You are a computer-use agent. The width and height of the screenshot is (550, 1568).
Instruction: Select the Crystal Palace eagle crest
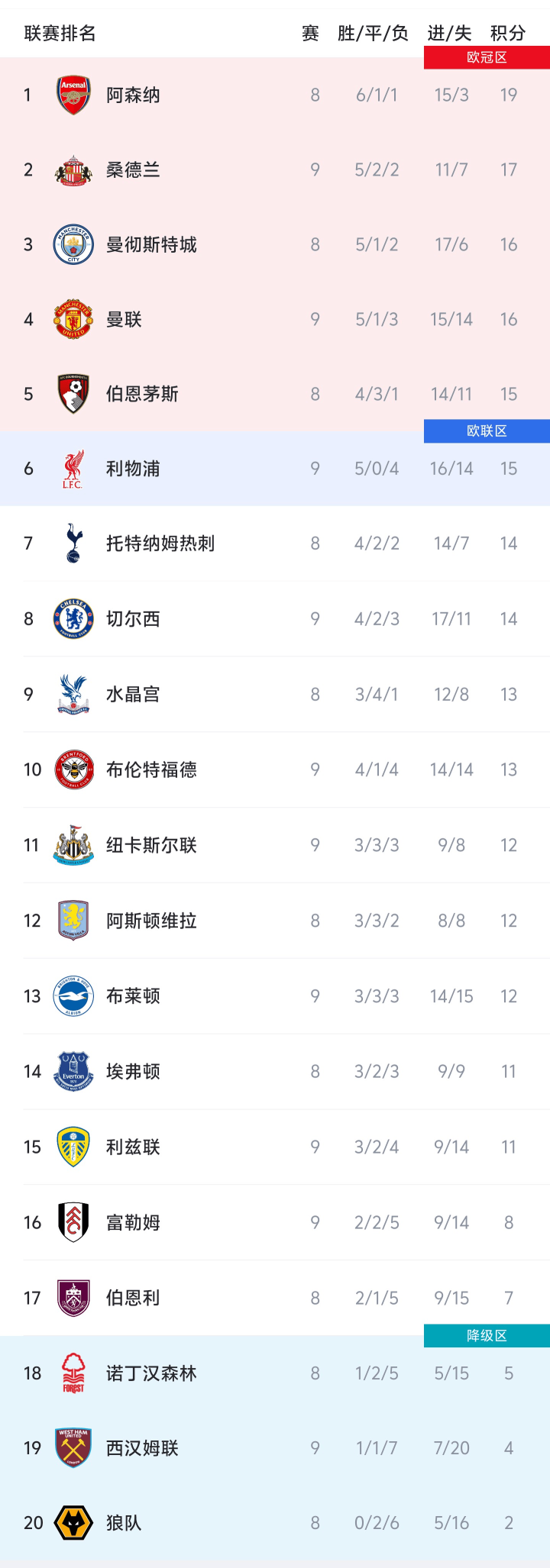click(73, 695)
